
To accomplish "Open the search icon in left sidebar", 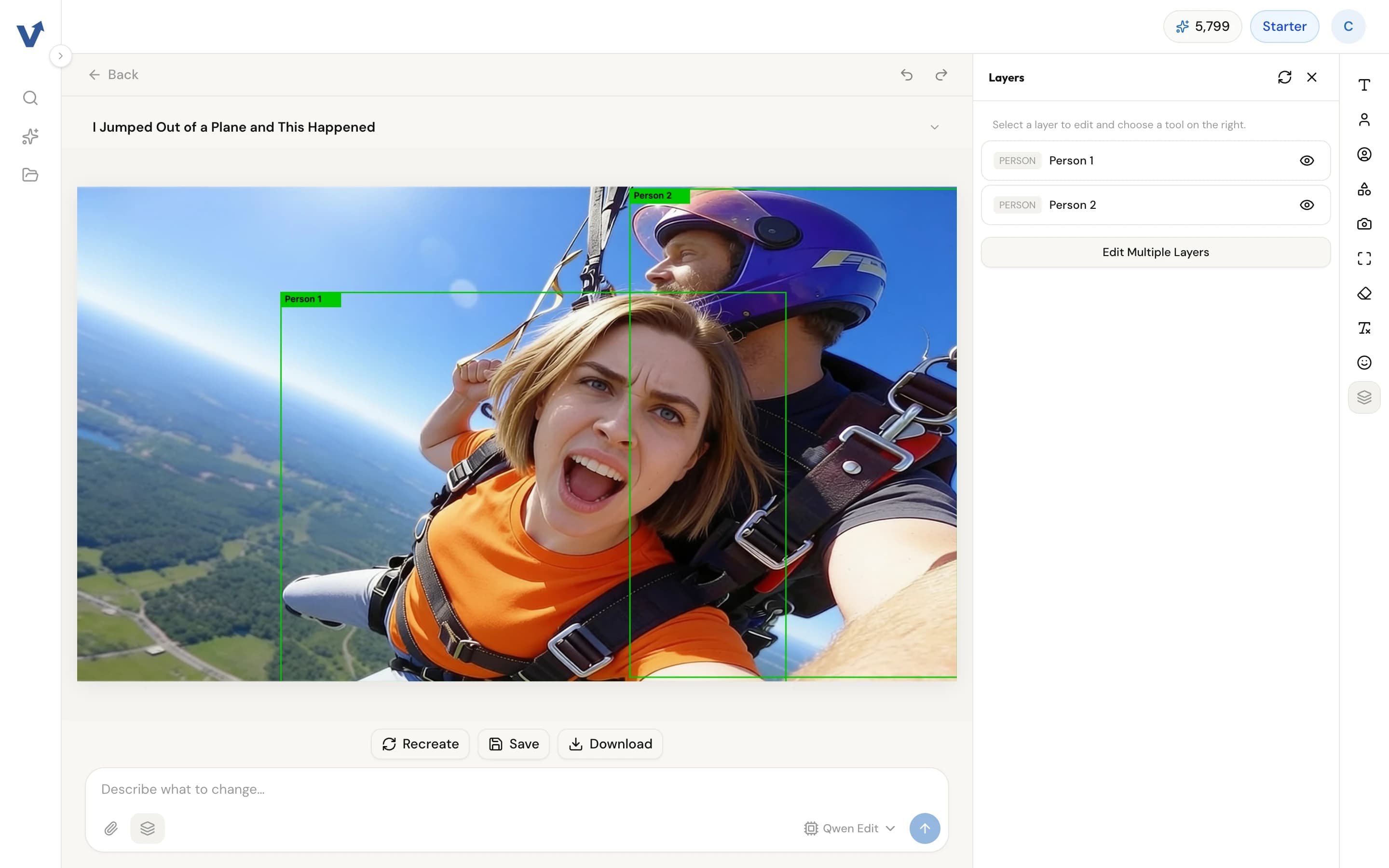I will click(30, 97).
